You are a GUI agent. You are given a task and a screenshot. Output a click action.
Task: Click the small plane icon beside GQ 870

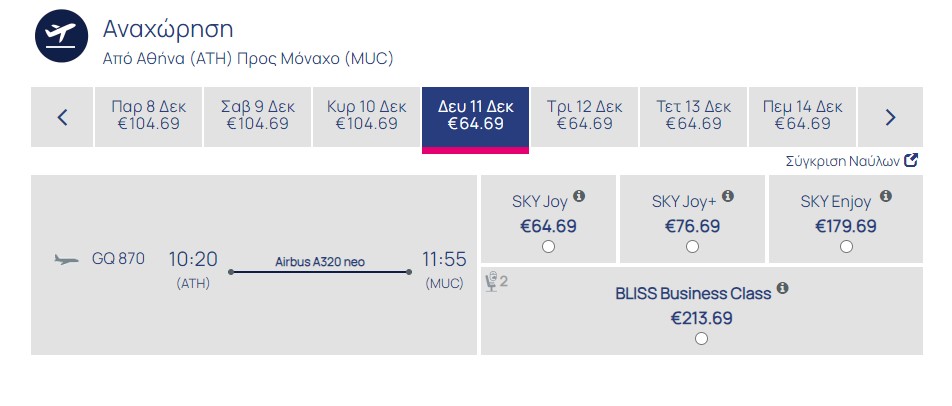(x=66, y=260)
